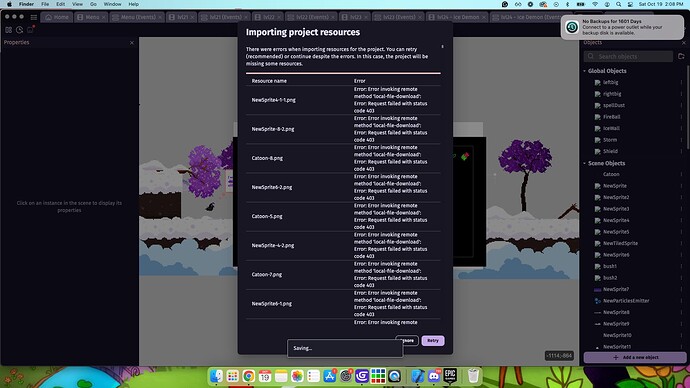The image size is (690, 388).
Task: Select the FireBall object icon
Action: (x=597, y=117)
